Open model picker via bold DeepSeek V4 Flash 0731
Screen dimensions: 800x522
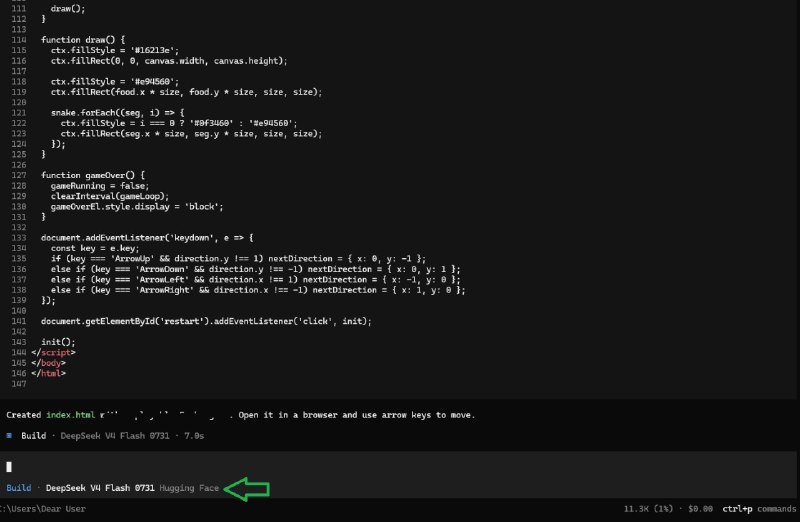point(100,488)
